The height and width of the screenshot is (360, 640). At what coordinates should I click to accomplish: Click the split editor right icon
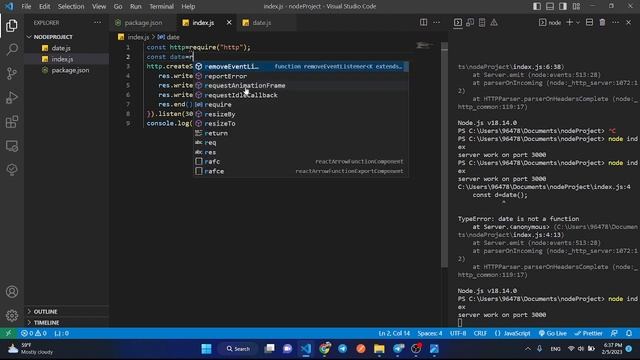[x=423, y=22]
